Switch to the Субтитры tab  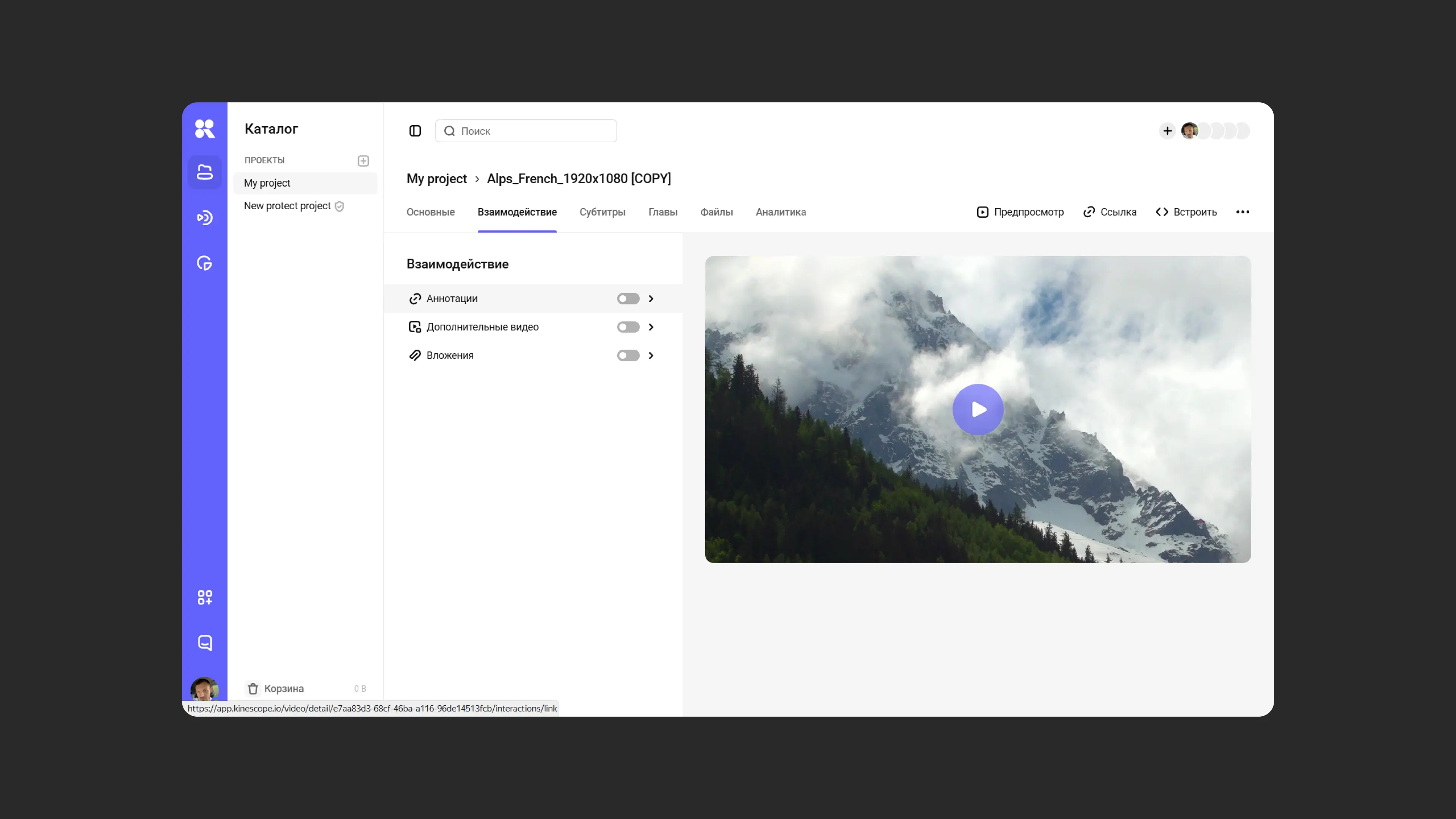(x=602, y=212)
